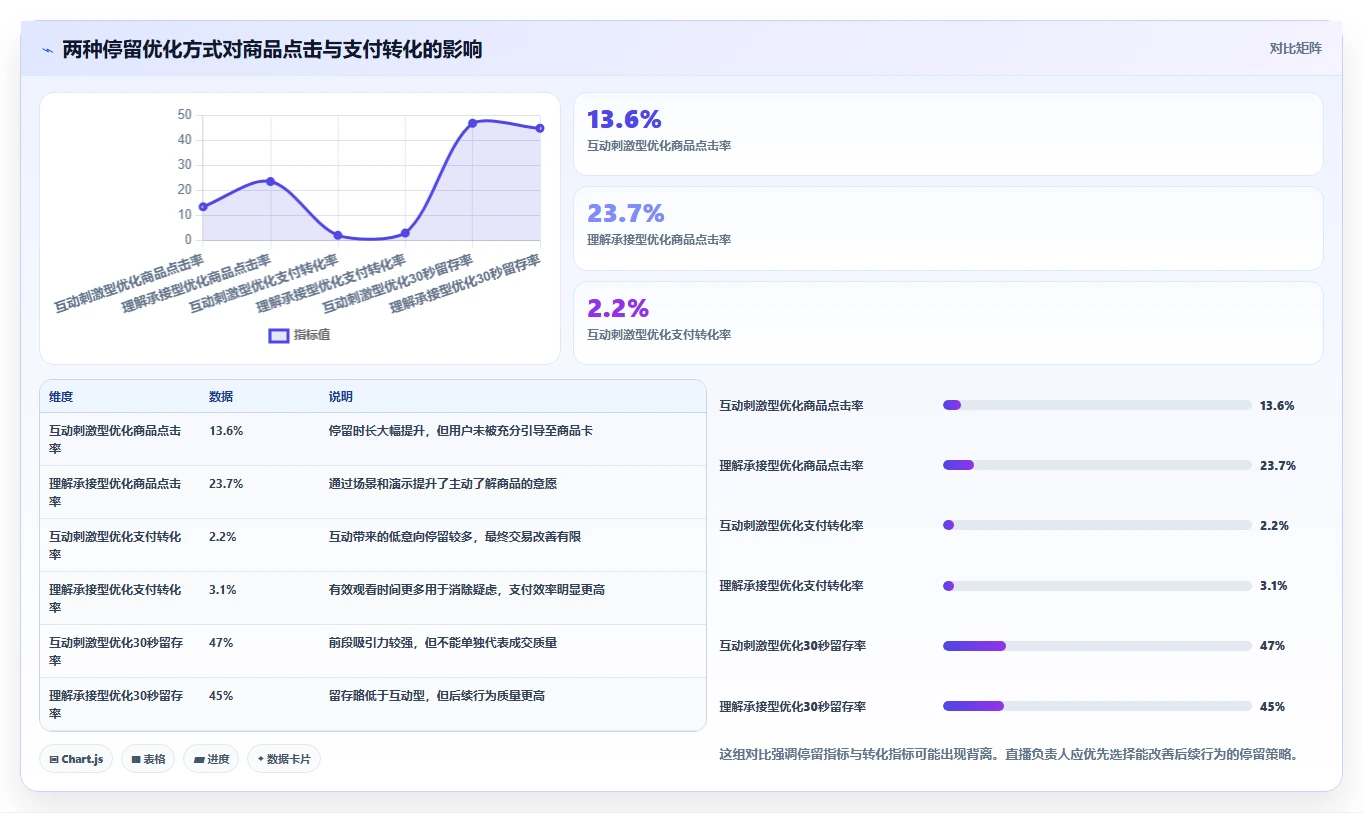Click the 23.7% KPI card value
The height and width of the screenshot is (813, 1363).
626,213
